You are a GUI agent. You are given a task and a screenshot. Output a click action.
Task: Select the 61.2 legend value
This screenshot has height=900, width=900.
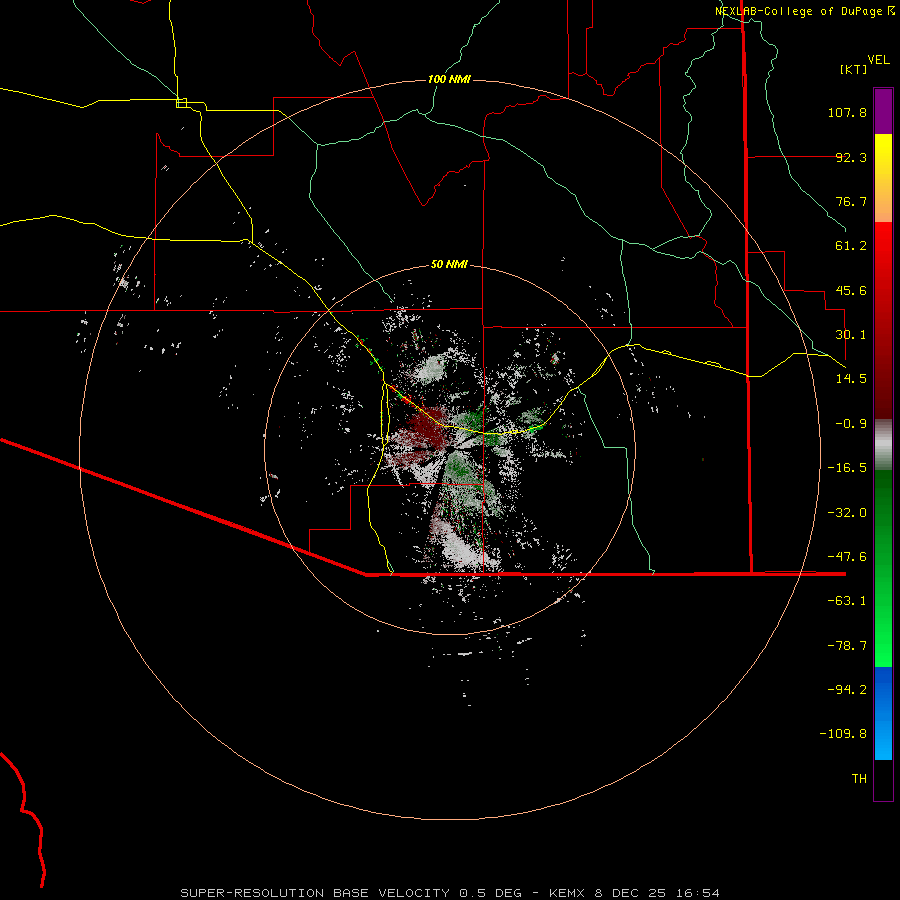851,246
